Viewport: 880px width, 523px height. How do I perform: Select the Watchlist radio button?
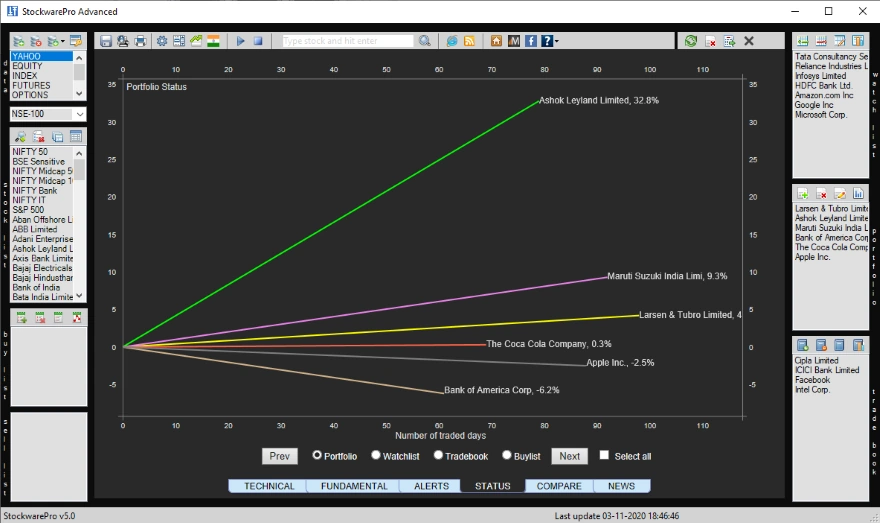376,455
